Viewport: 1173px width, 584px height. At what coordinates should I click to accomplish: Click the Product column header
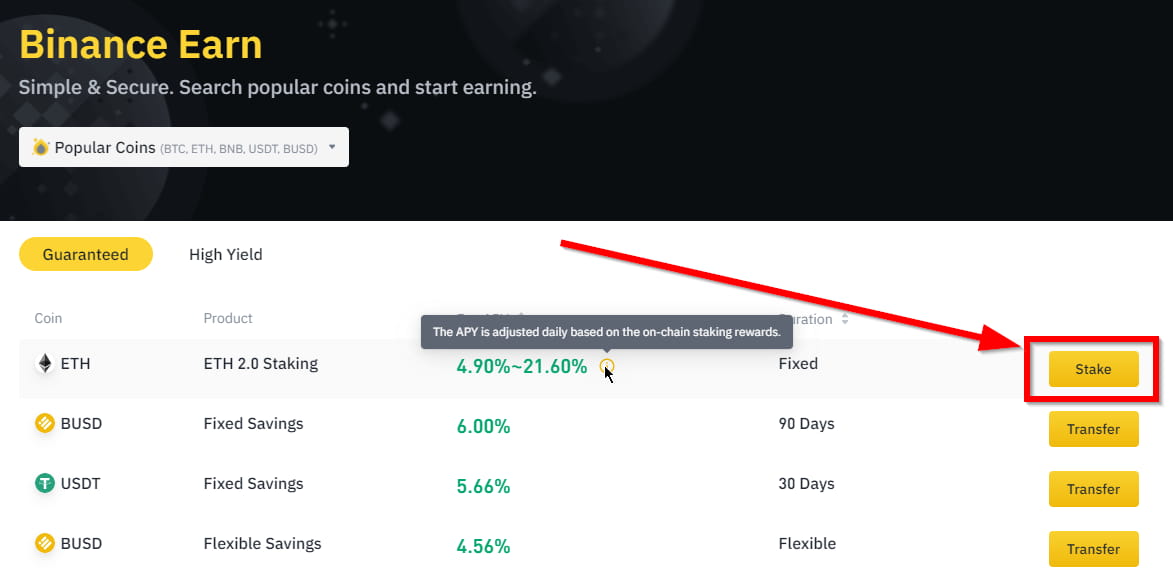tap(228, 319)
